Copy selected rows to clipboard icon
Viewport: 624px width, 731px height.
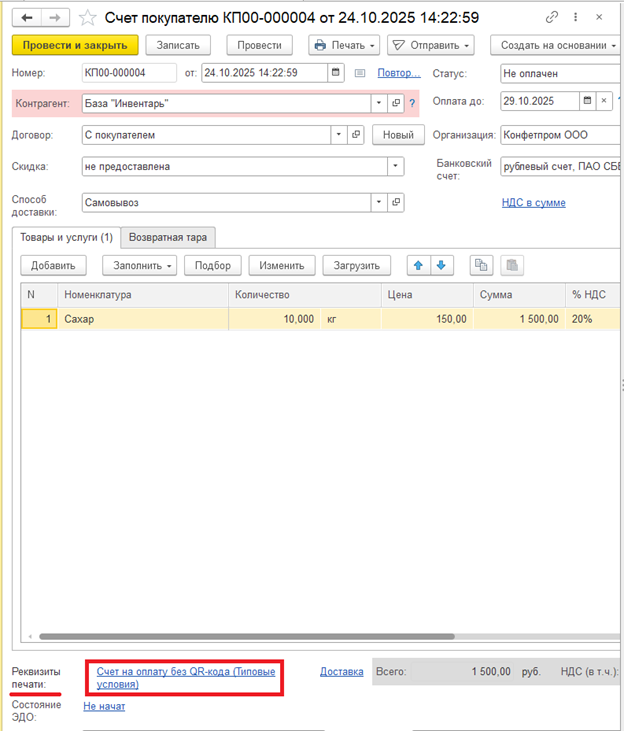click(x=481, y=265)
